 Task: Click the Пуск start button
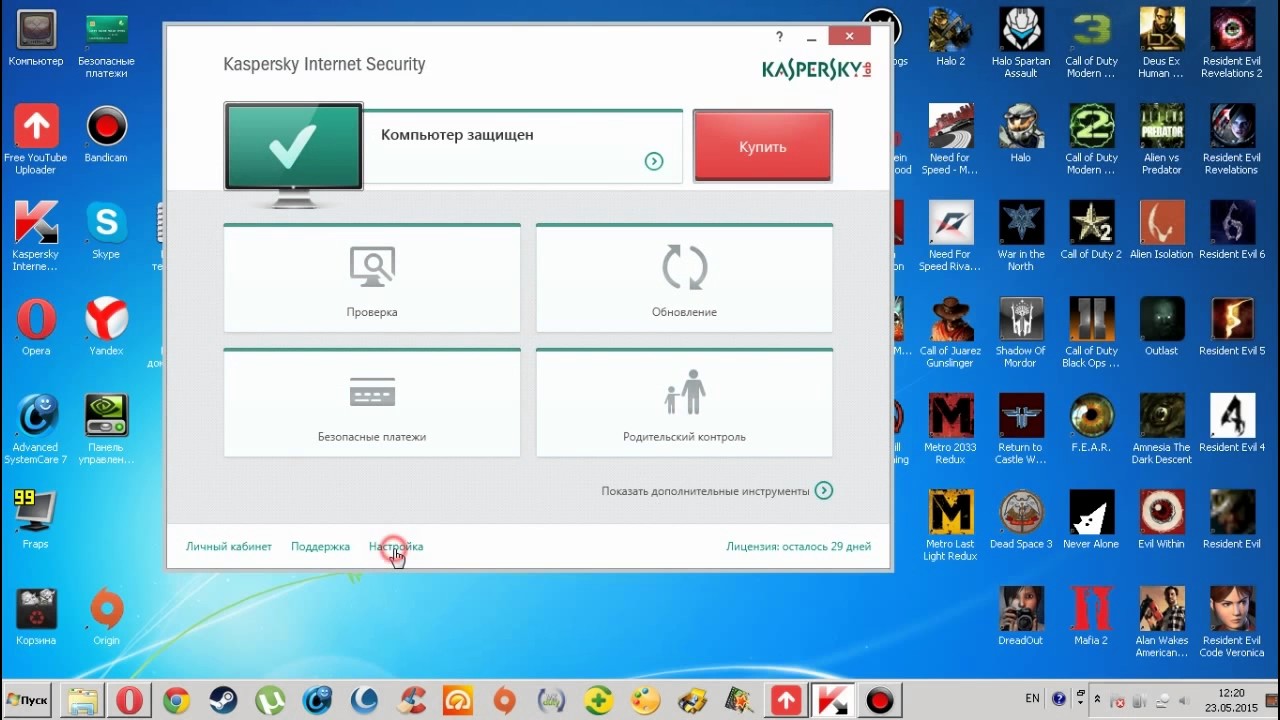pyautogui.click(x=27, y=699)
